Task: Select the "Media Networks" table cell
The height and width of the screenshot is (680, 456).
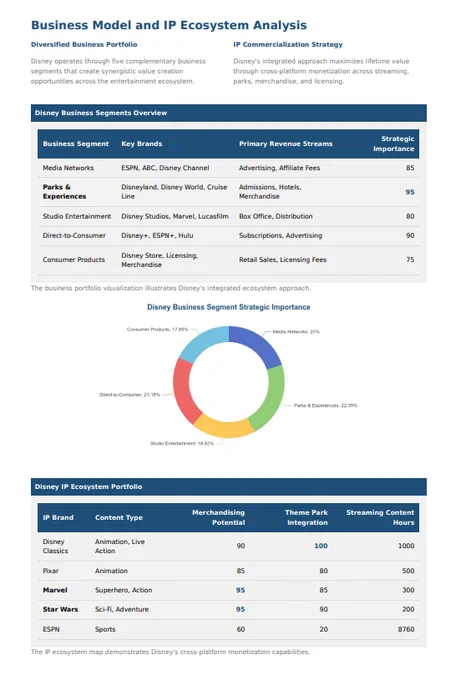Action: coord(68,168)
